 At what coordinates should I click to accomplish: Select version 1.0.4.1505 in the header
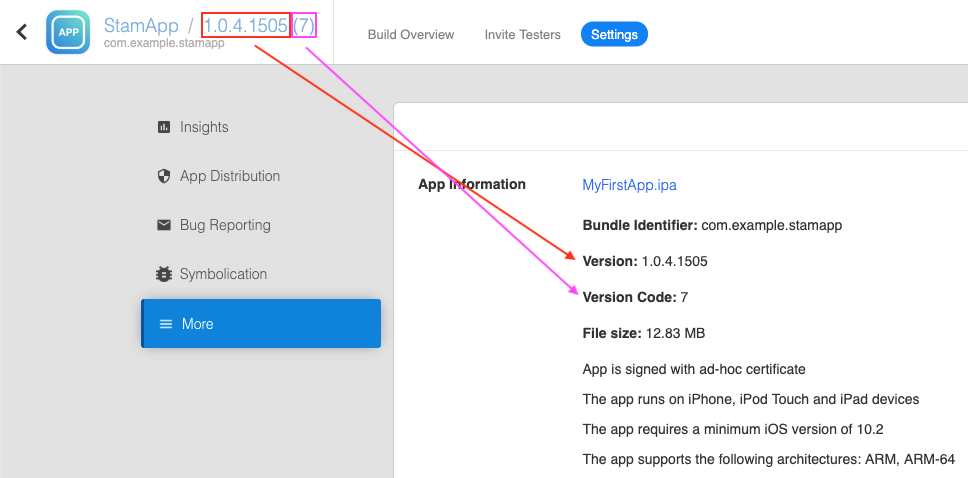pyautogui.click(x=245, y=26)
